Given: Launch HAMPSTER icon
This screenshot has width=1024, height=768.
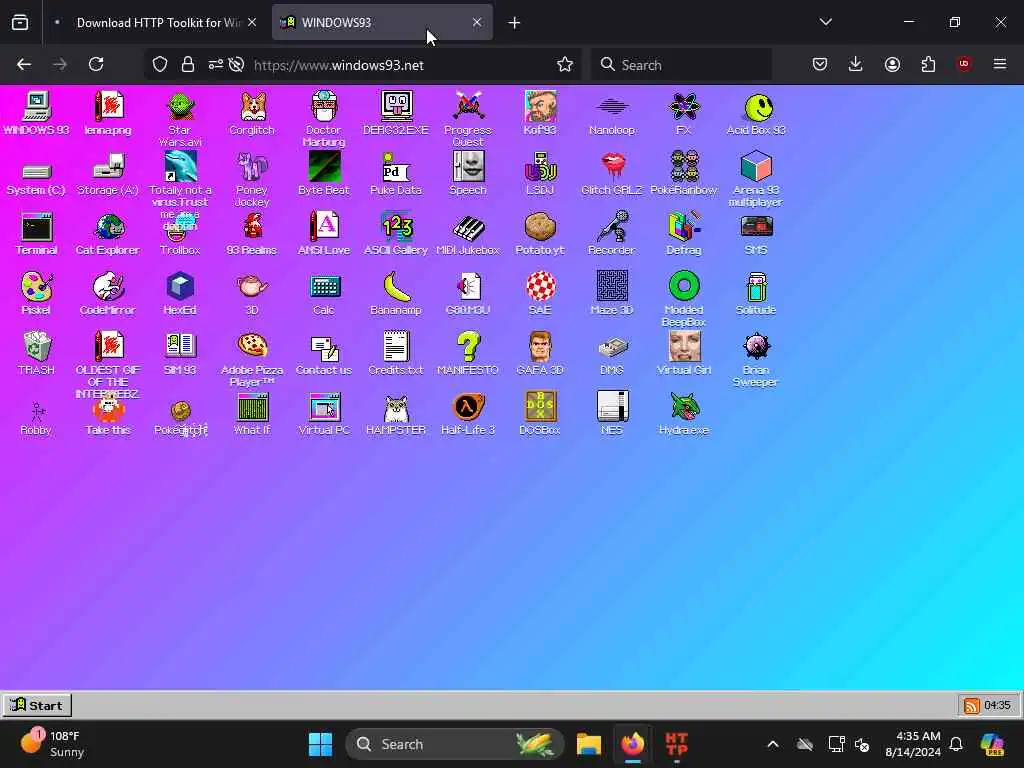Looking at the screenshot, I should pos(396,408).
